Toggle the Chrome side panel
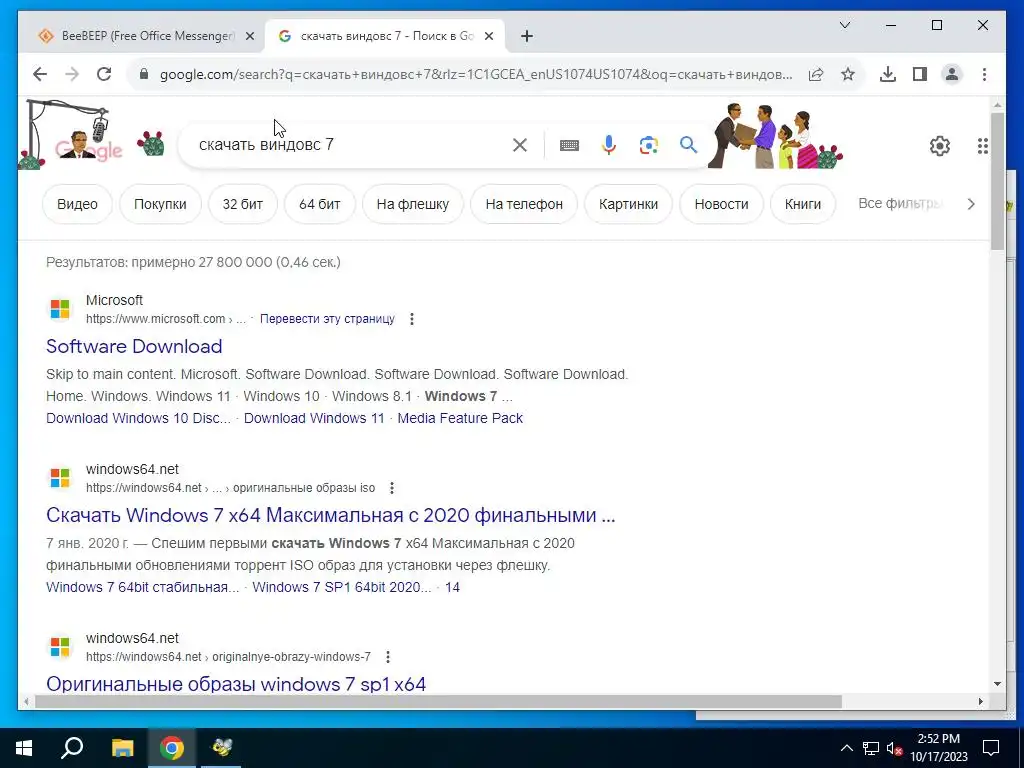 click(920, 74)
